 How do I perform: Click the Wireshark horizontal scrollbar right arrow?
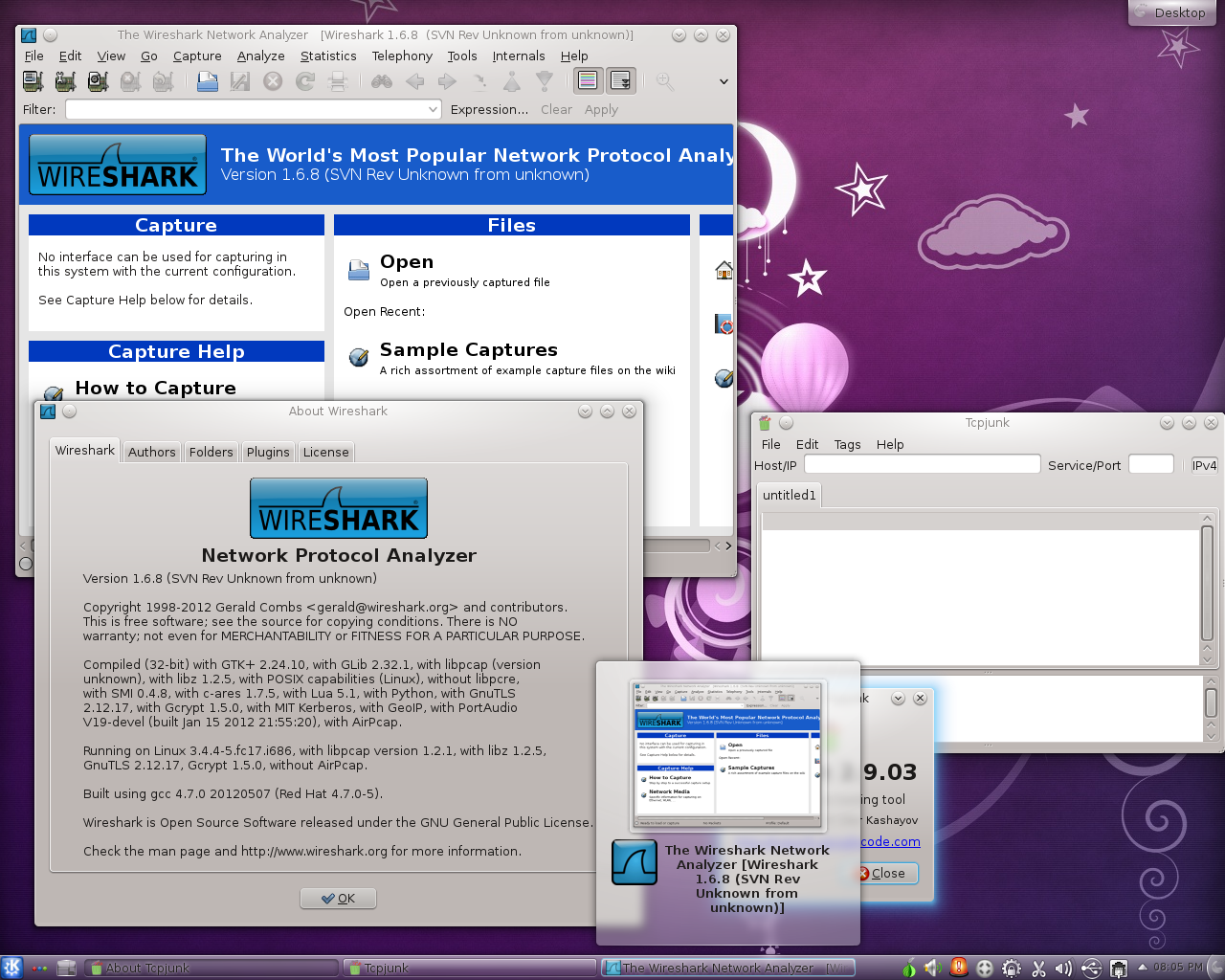tap(728, 546)
